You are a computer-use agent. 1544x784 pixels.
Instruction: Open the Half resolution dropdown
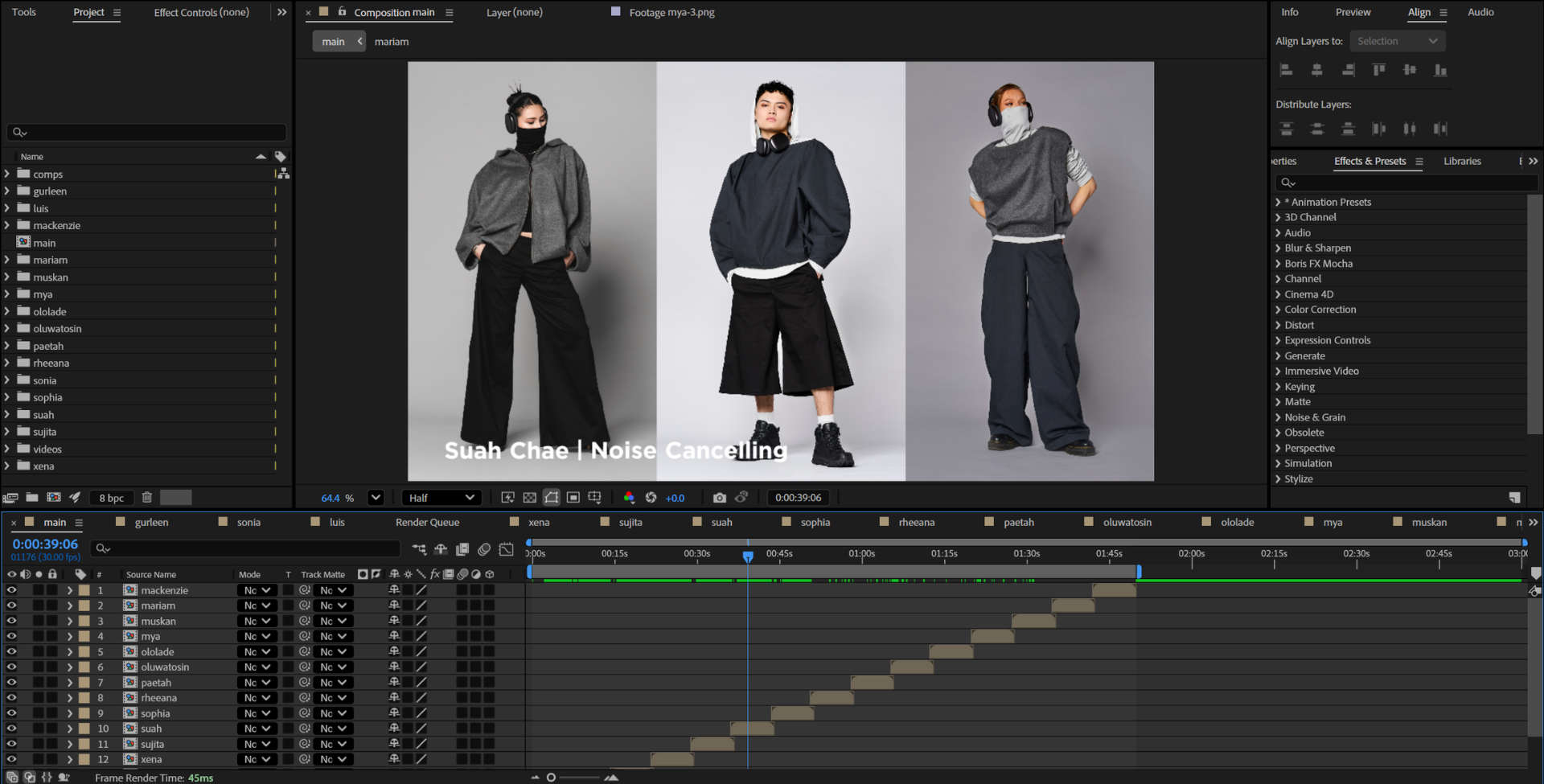441,498
